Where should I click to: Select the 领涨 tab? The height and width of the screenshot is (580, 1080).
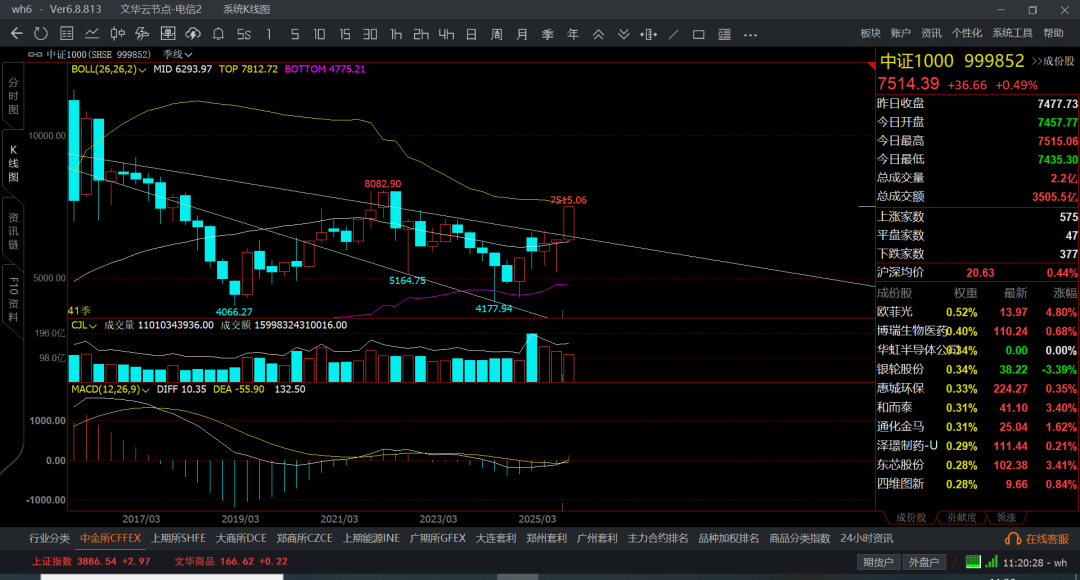point(1006,517)
